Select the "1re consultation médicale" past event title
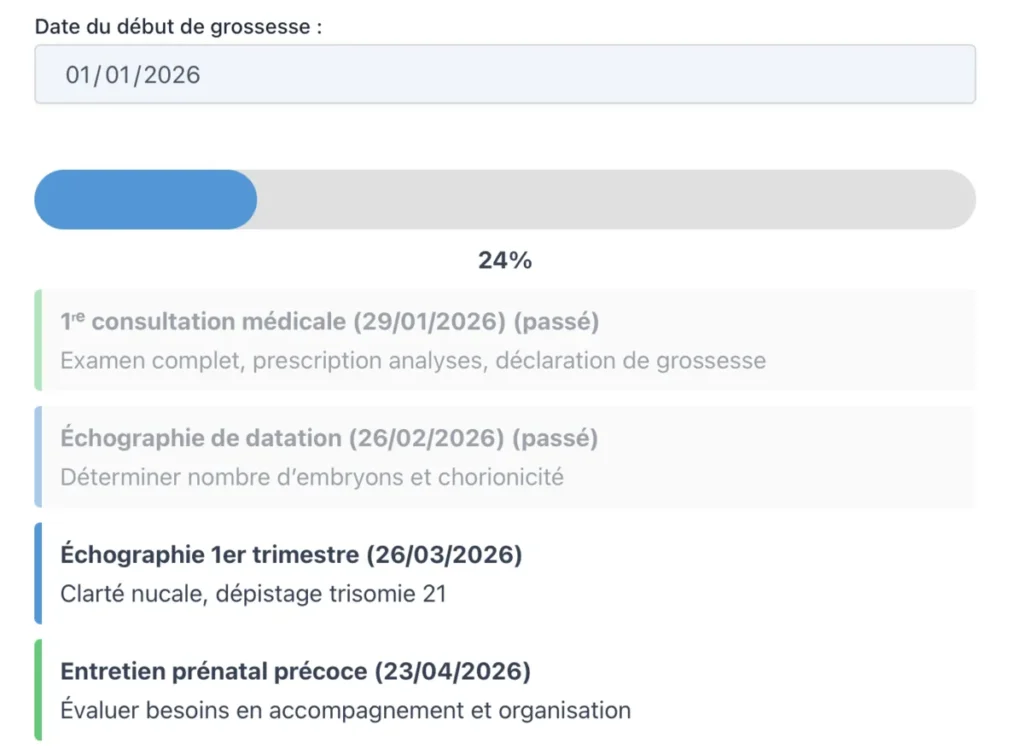This screenshot has height=749, width=1024. point(329,322)
